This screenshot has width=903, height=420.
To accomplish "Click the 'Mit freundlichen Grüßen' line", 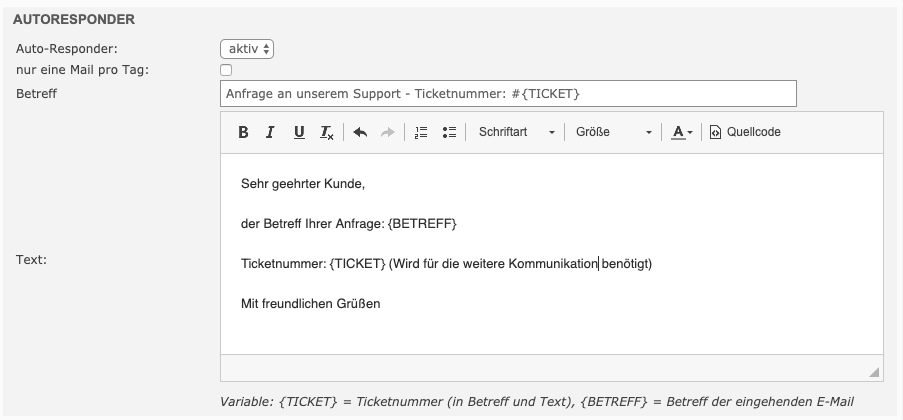I will coord(311,303).
